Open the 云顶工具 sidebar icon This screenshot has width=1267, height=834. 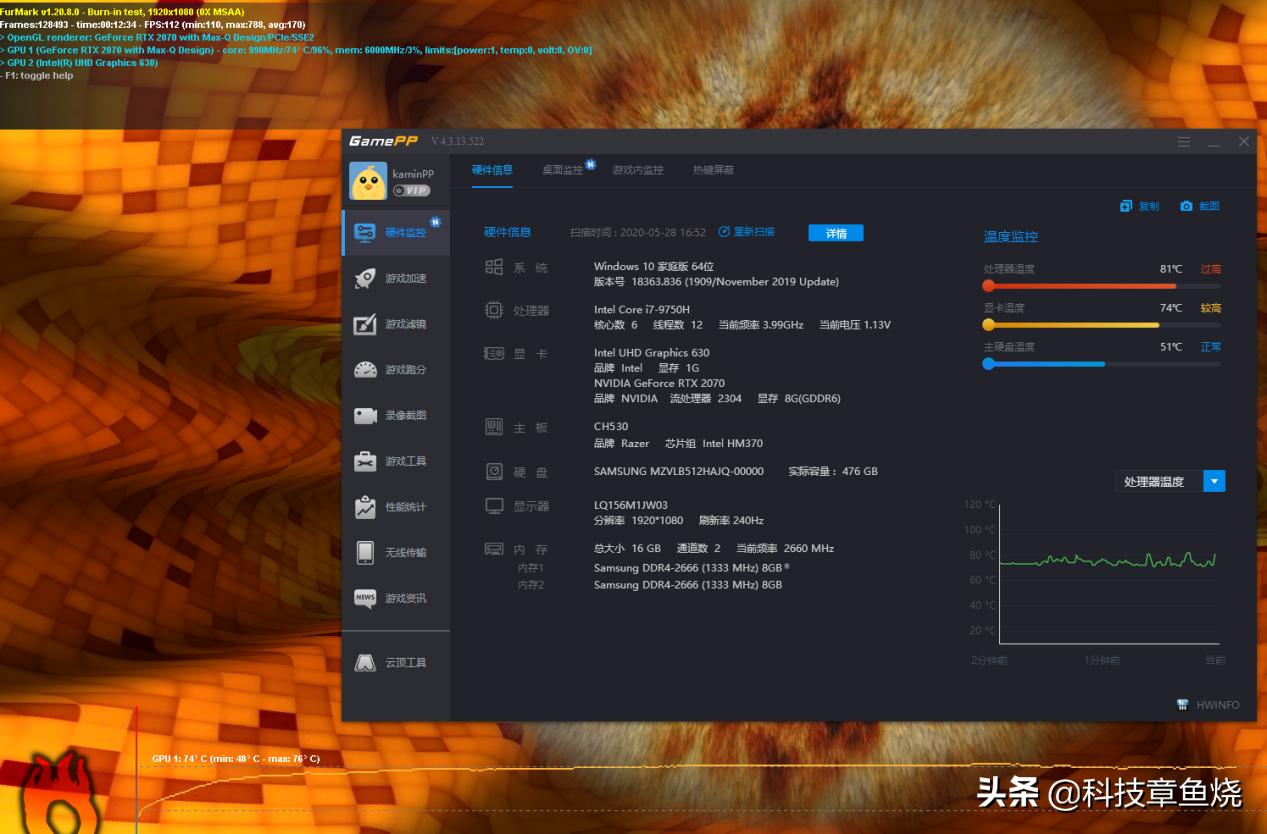click(x=365, y=663)
